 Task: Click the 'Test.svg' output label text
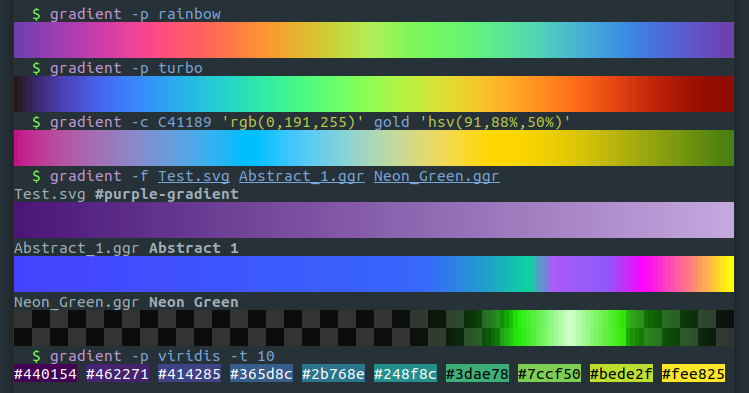click(50, 194)
